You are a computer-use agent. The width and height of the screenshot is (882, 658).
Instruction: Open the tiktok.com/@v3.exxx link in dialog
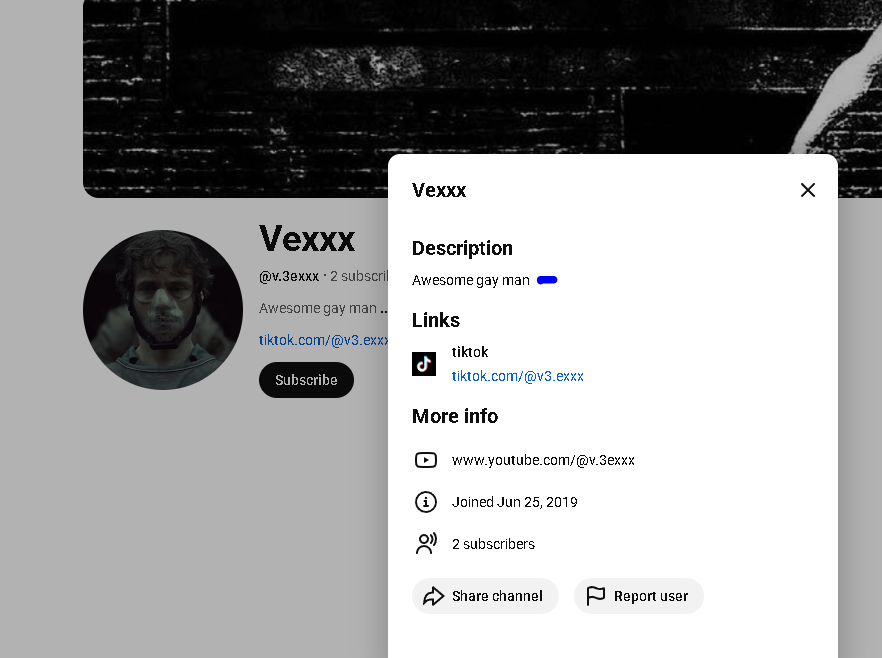click(517, 376)
